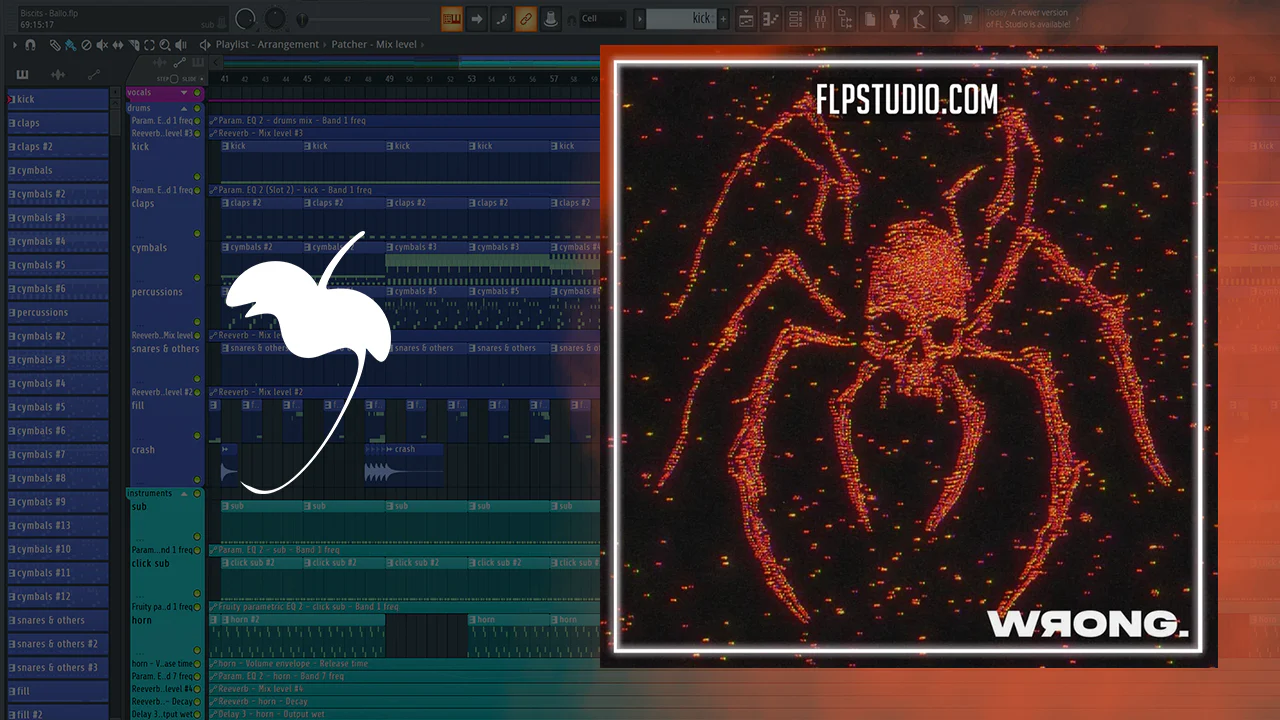Open the Channel rack view icon
Viewport: 1280px width, 720px height.
pos(795,19)
